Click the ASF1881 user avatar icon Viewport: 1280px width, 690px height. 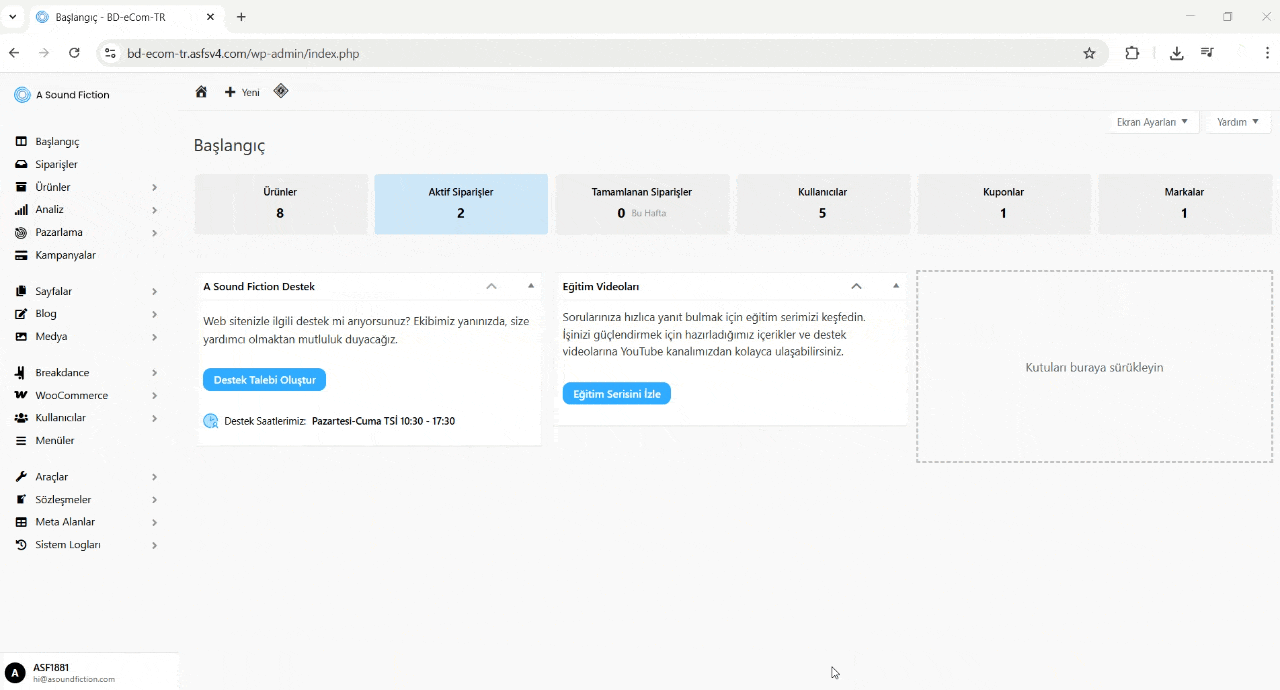tap(15, 673)
